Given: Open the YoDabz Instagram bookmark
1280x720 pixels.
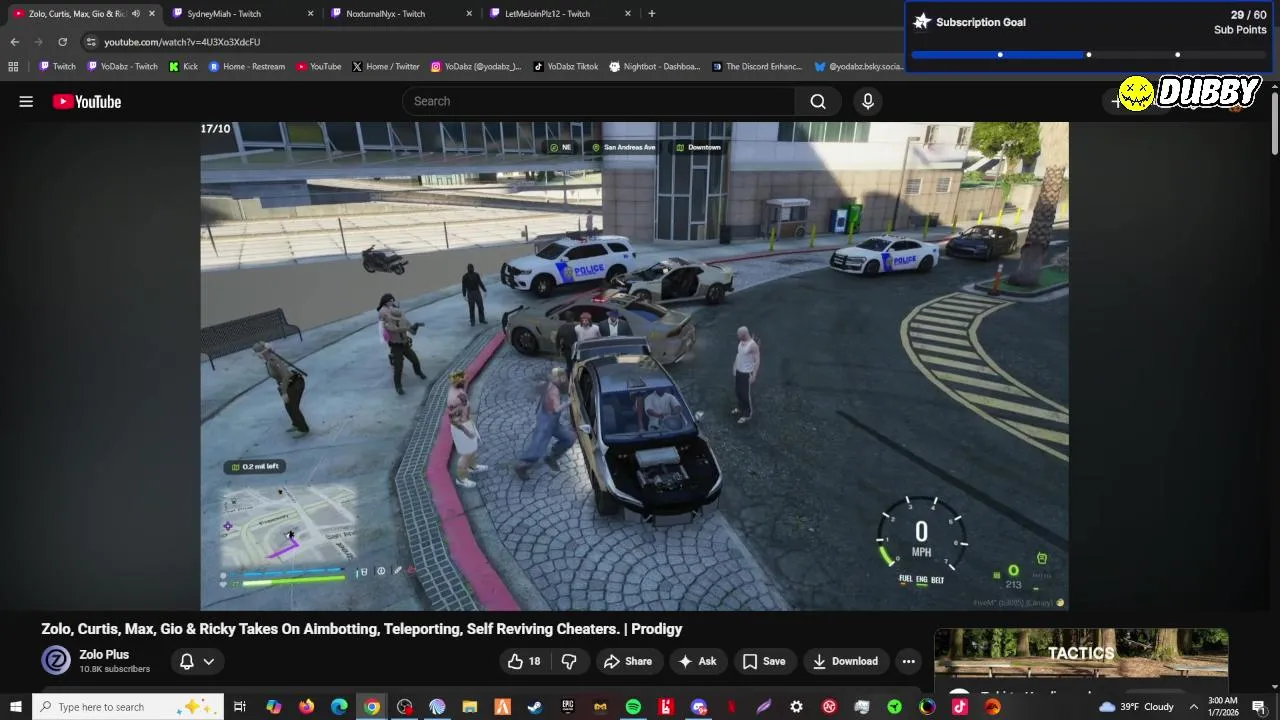Looking at the screenshot, I should [476, 67].
